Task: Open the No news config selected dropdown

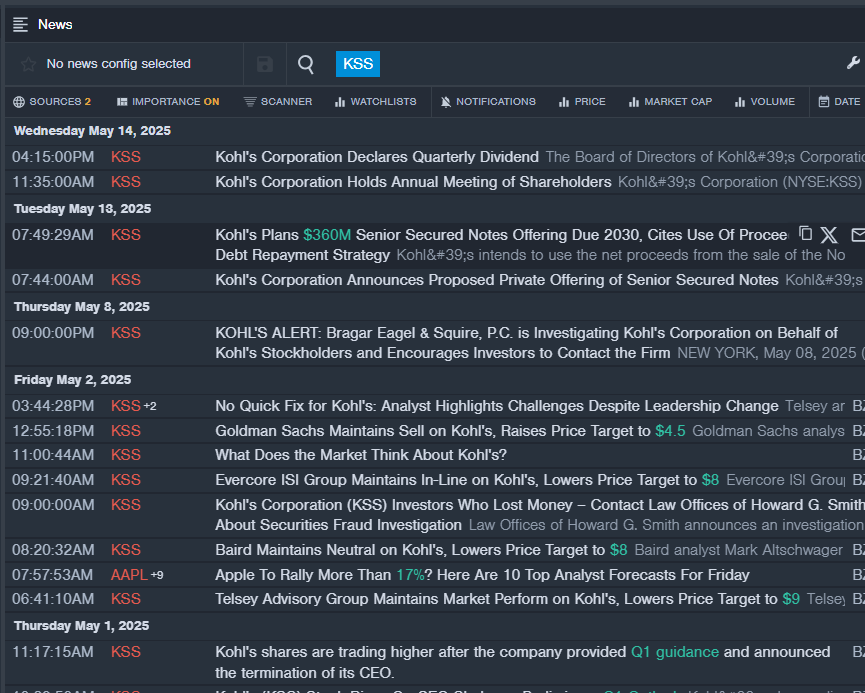Action: [119, 64]
